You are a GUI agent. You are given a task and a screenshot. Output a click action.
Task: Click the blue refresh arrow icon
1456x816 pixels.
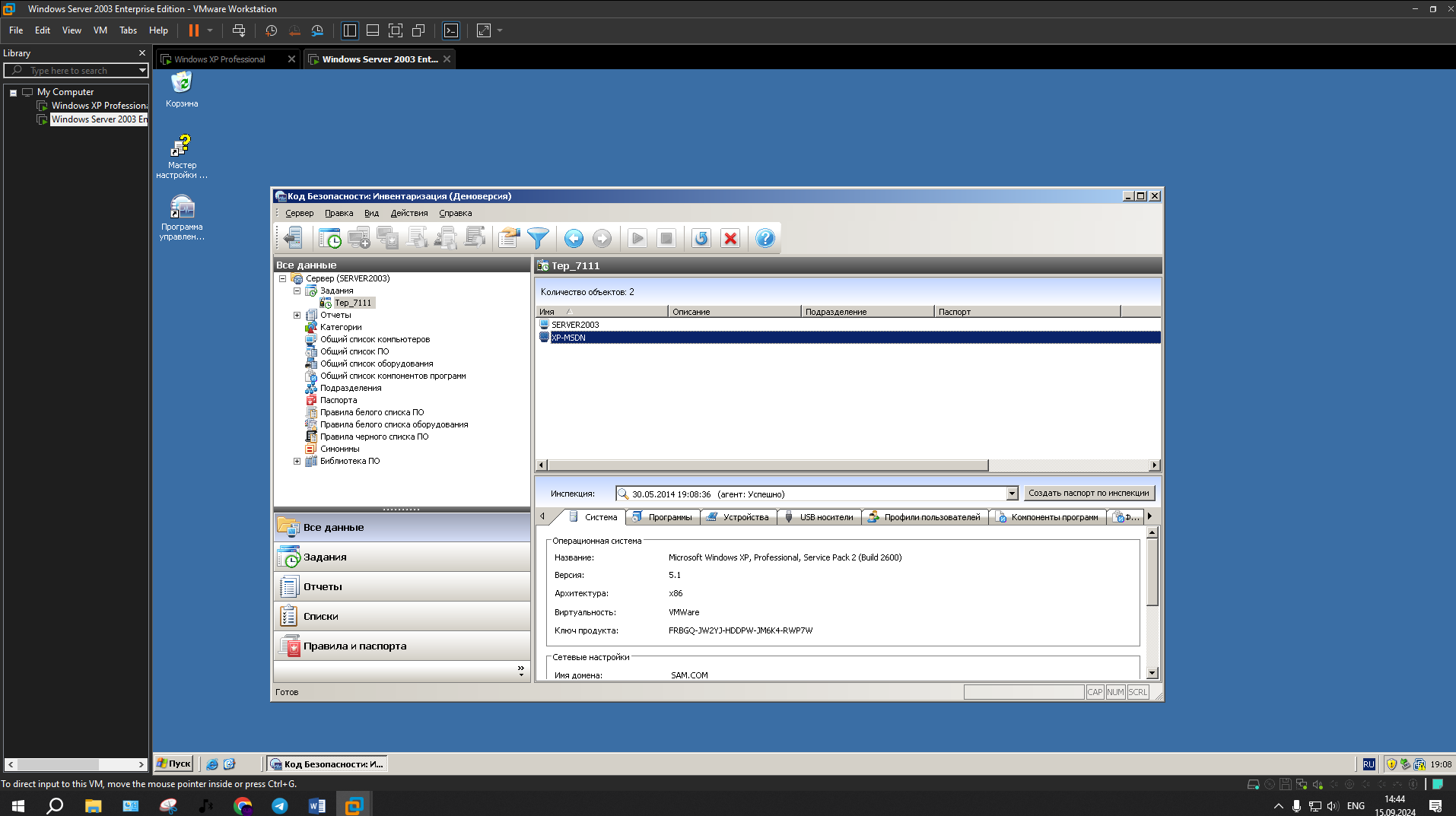tap(701, 238)
